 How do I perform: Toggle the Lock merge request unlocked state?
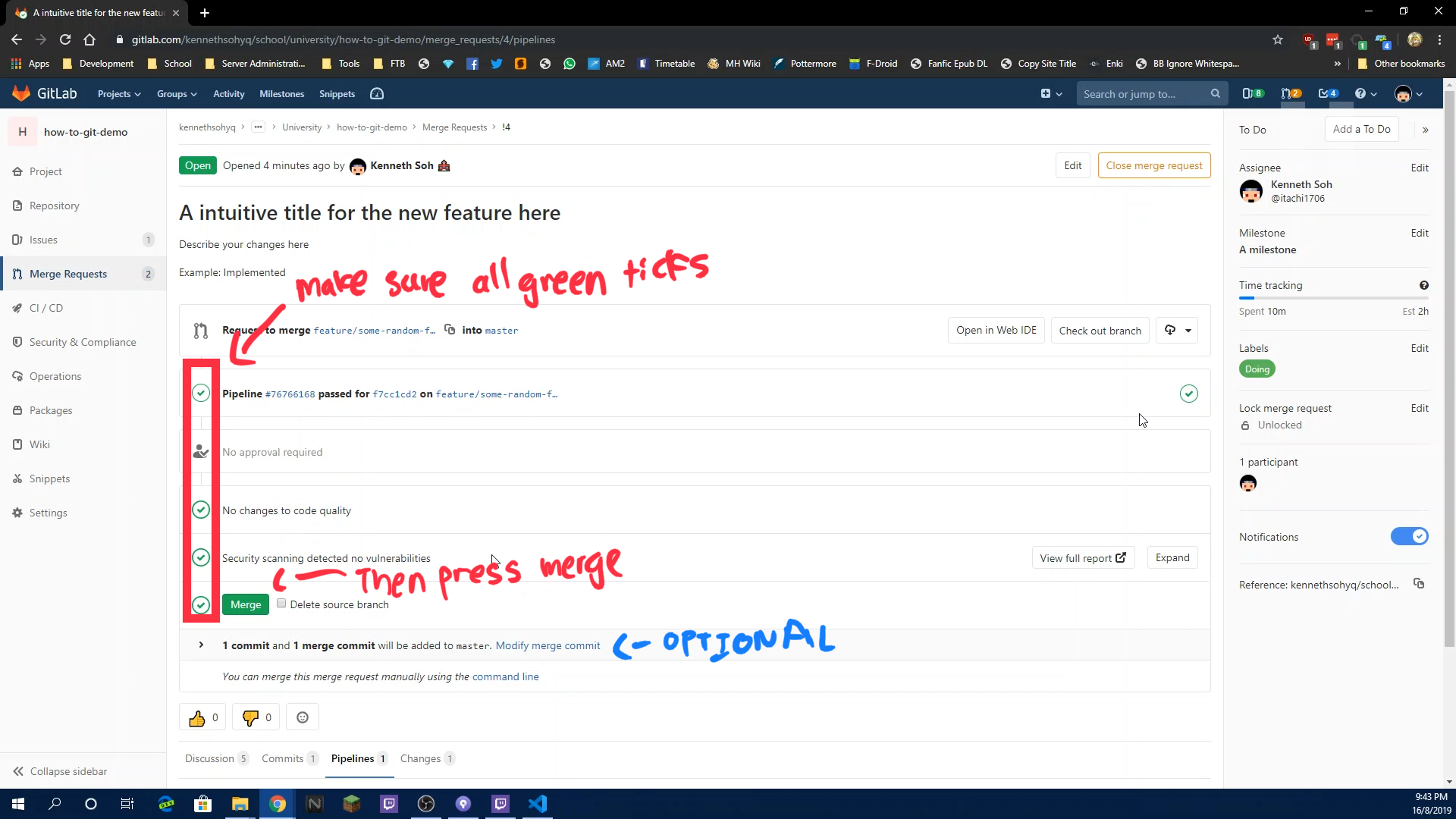click(1419, 407)
